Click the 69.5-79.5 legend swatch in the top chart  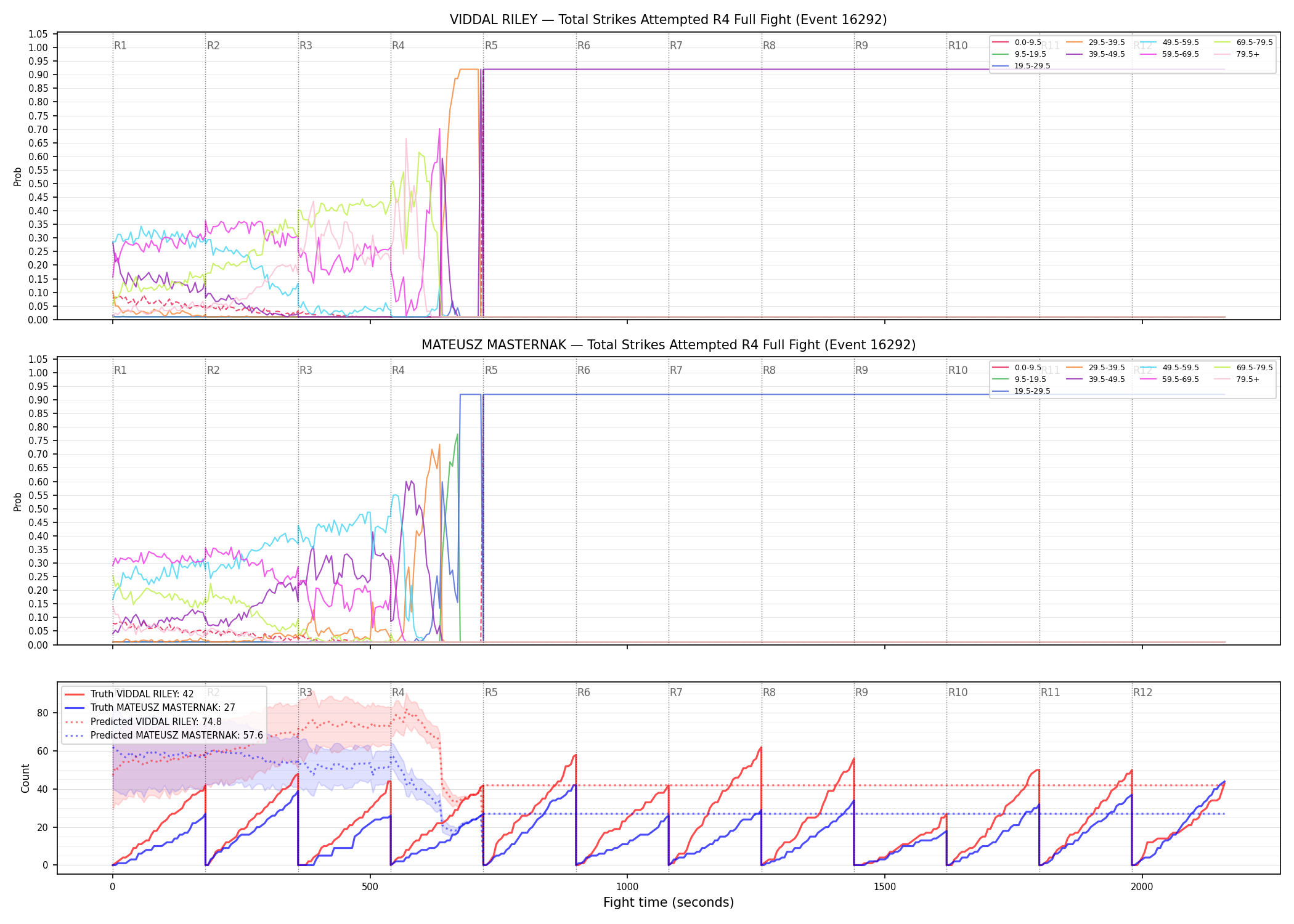(x=1223, y=43)
